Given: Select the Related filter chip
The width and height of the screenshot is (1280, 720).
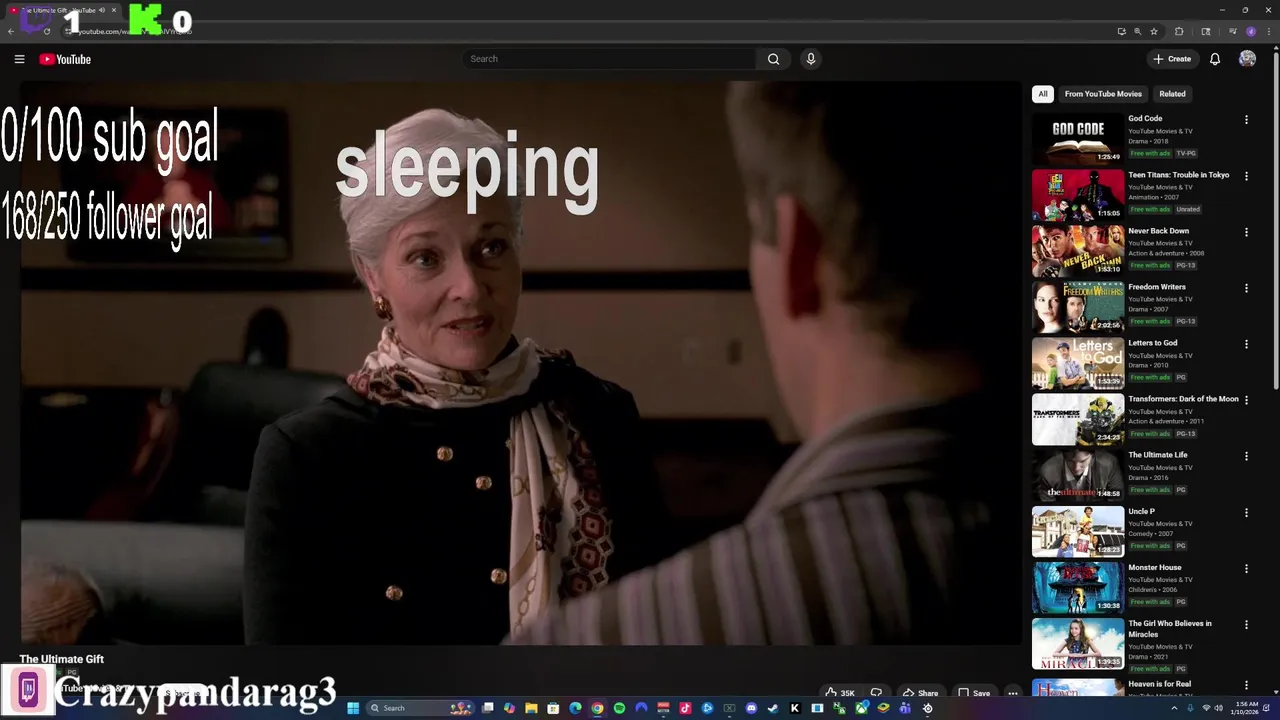Looking at the screenshot, I should [1172, 94].
